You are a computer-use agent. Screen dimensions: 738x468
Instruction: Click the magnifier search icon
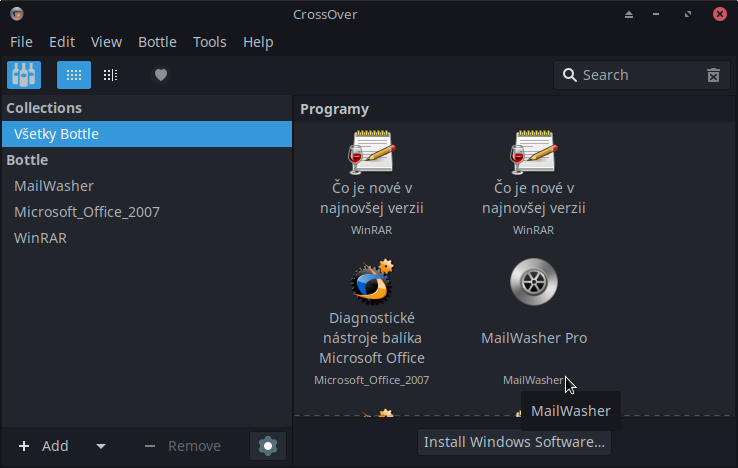pos(570,75)
